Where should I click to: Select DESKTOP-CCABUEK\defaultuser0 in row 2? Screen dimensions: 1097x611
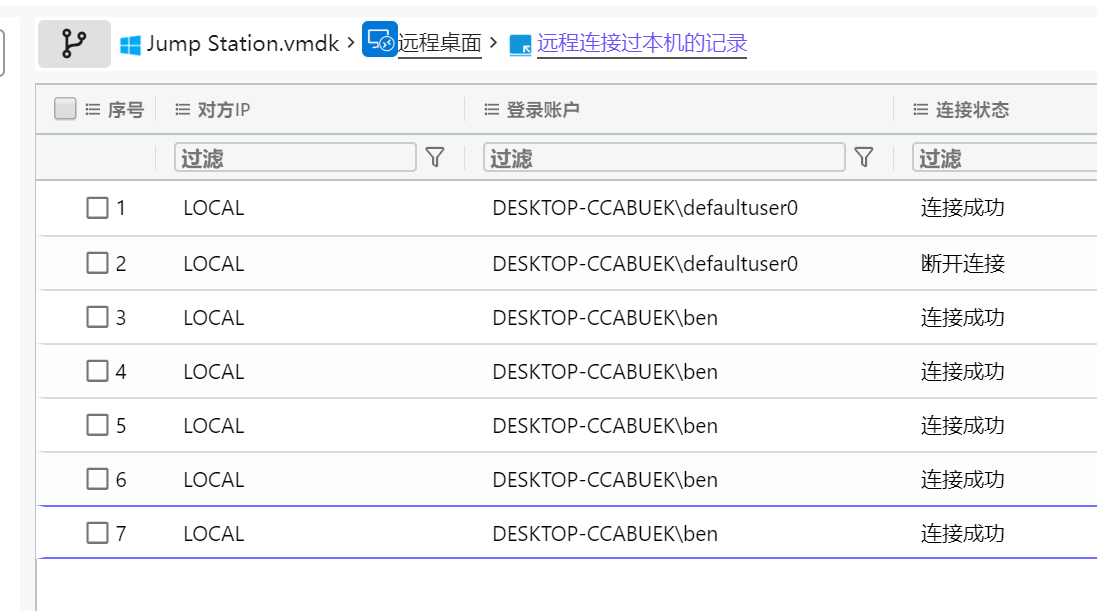[x=645, y=264]
